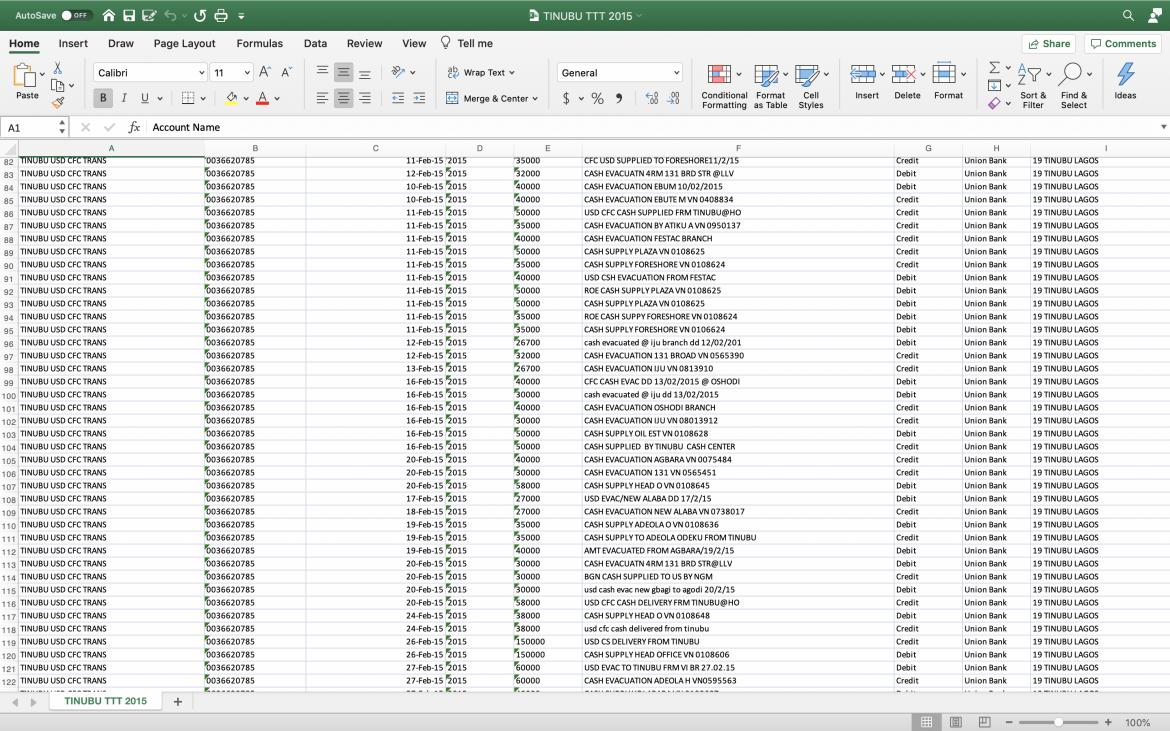Click the Insert Function fx icon
The image size is (1170, 731).
tap(134, 128)
